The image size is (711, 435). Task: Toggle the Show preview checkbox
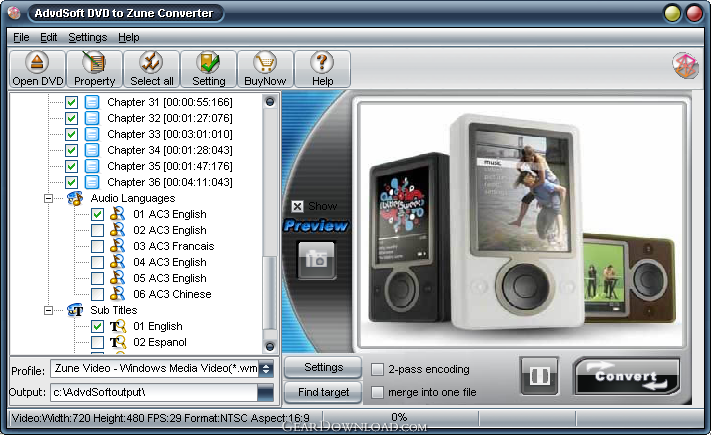297,207
